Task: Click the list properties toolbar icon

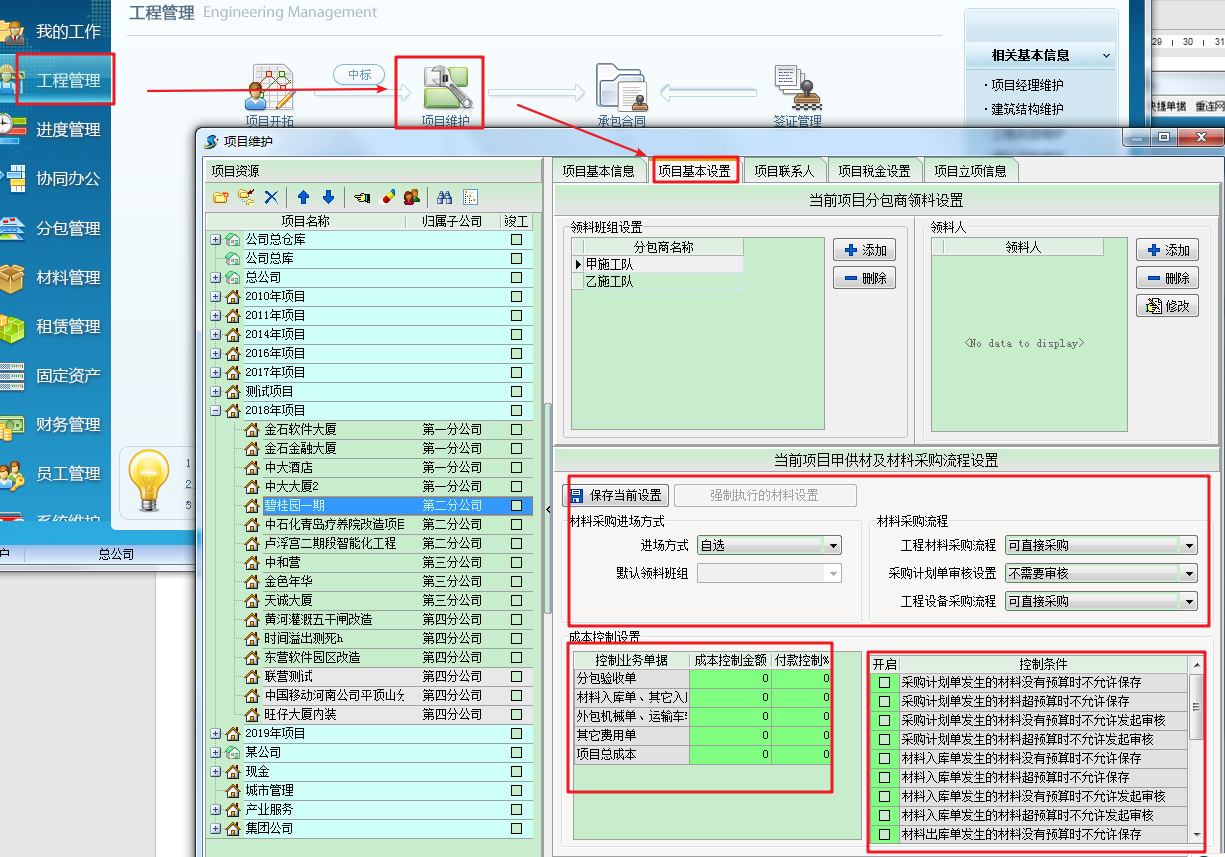Action: point(470,197)
